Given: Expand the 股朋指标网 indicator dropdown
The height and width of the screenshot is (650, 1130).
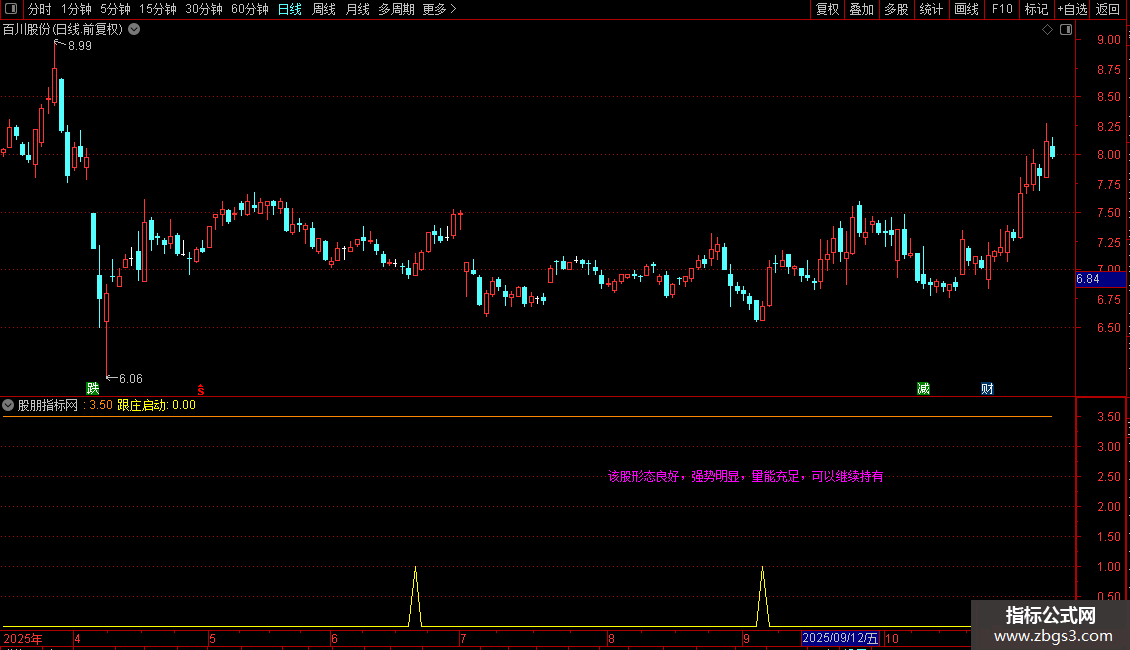Looking at the screenshot, I should click(x=8, y=405).
